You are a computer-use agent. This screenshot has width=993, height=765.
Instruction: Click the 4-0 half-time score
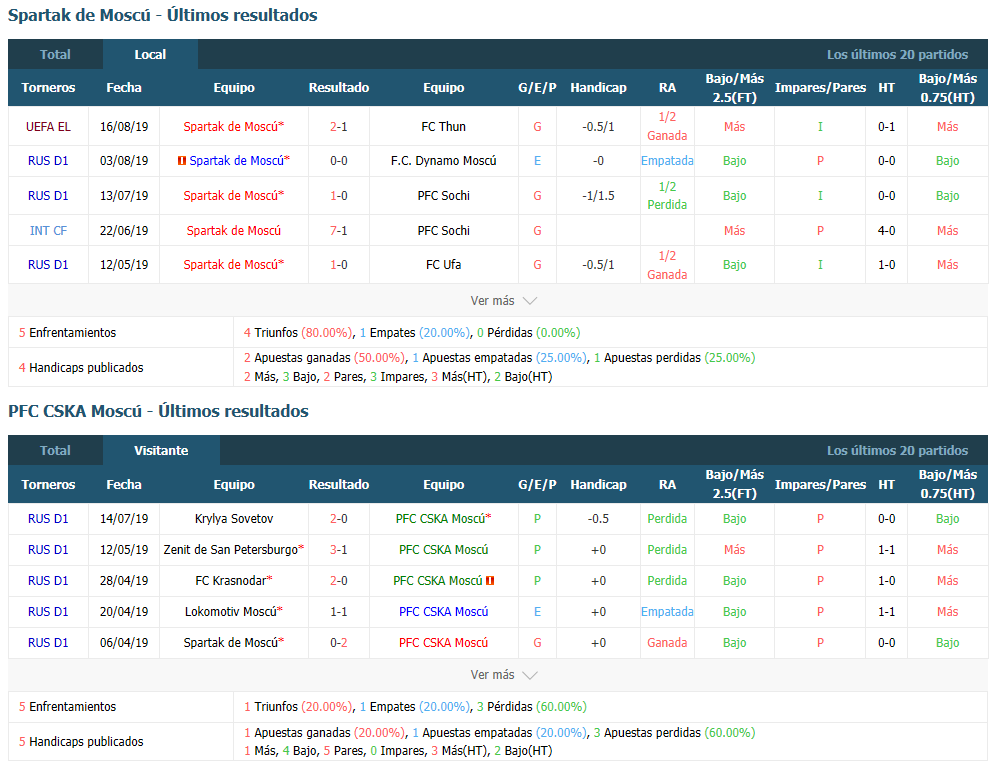(887, 231)
